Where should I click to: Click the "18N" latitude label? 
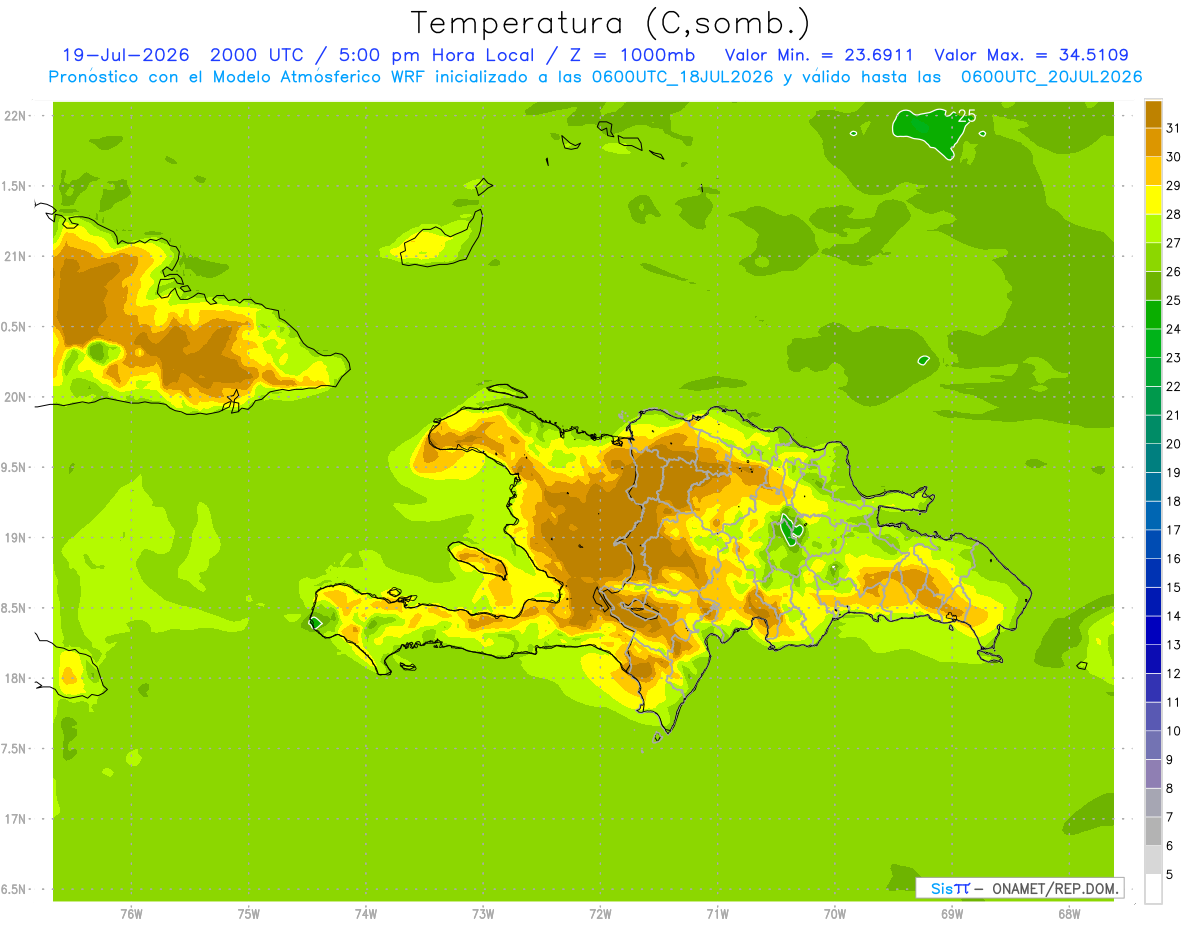(16, 678)
